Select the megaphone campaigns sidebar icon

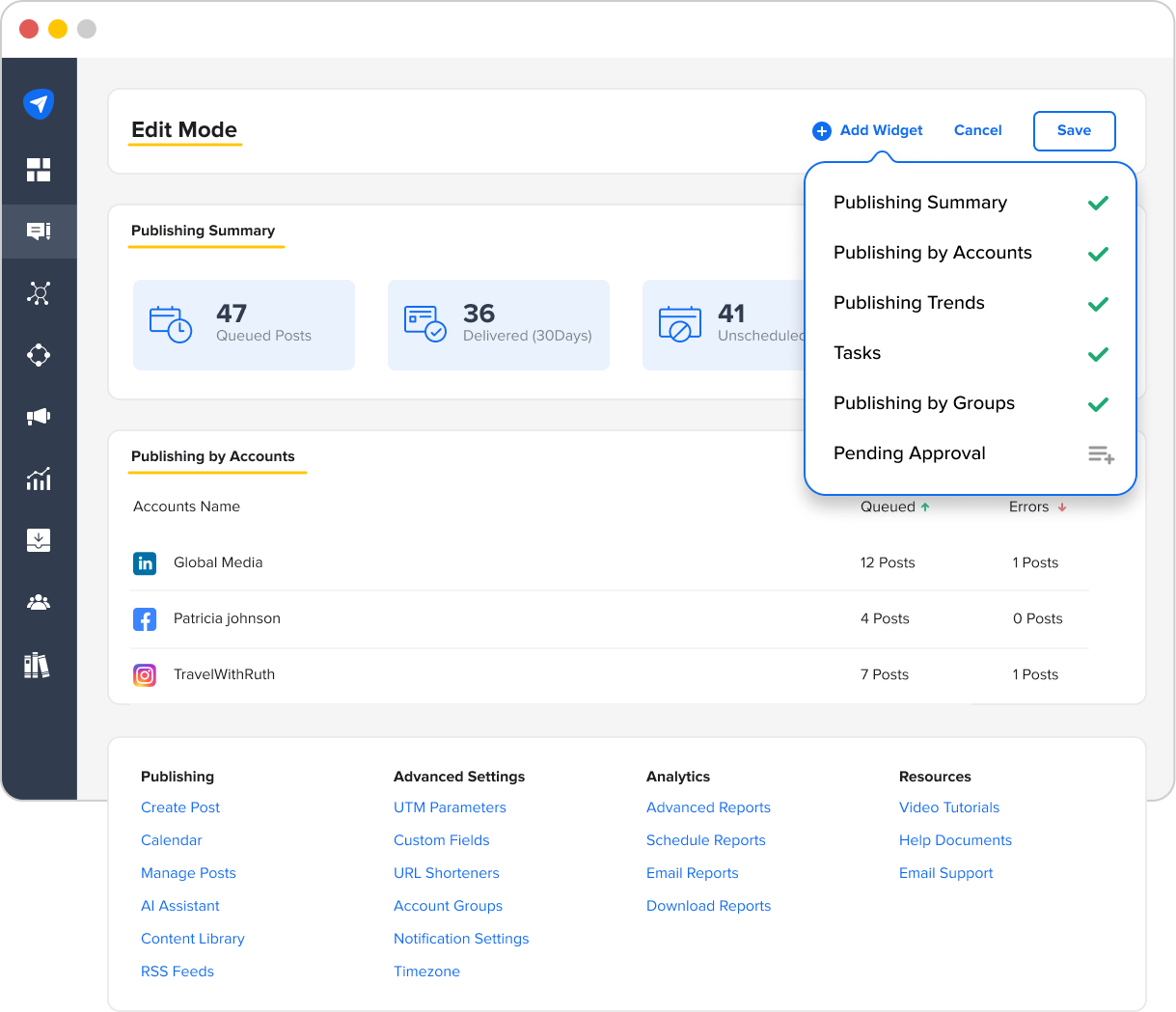[39, 417]
